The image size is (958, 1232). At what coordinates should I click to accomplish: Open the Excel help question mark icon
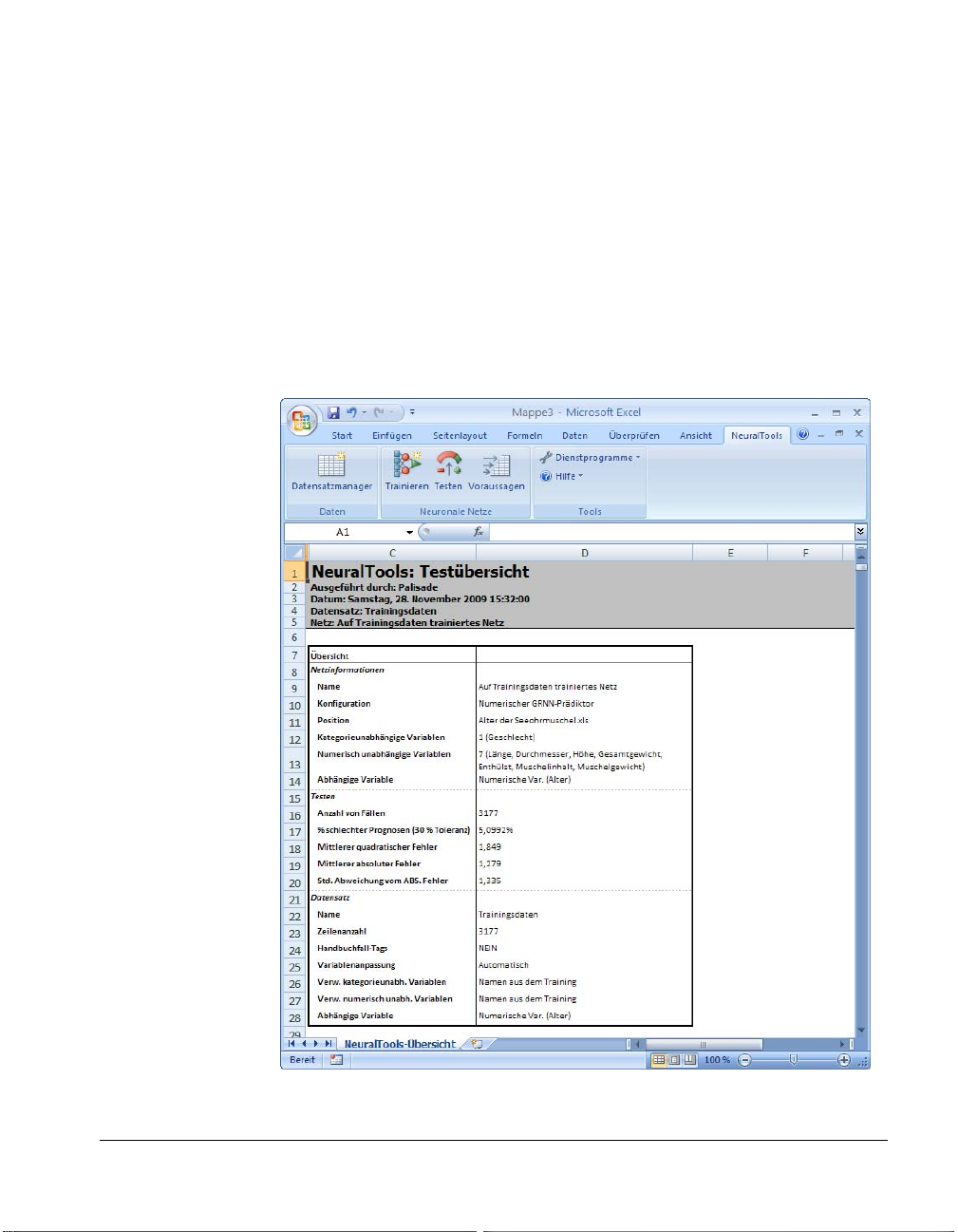[x=803, y=435]
